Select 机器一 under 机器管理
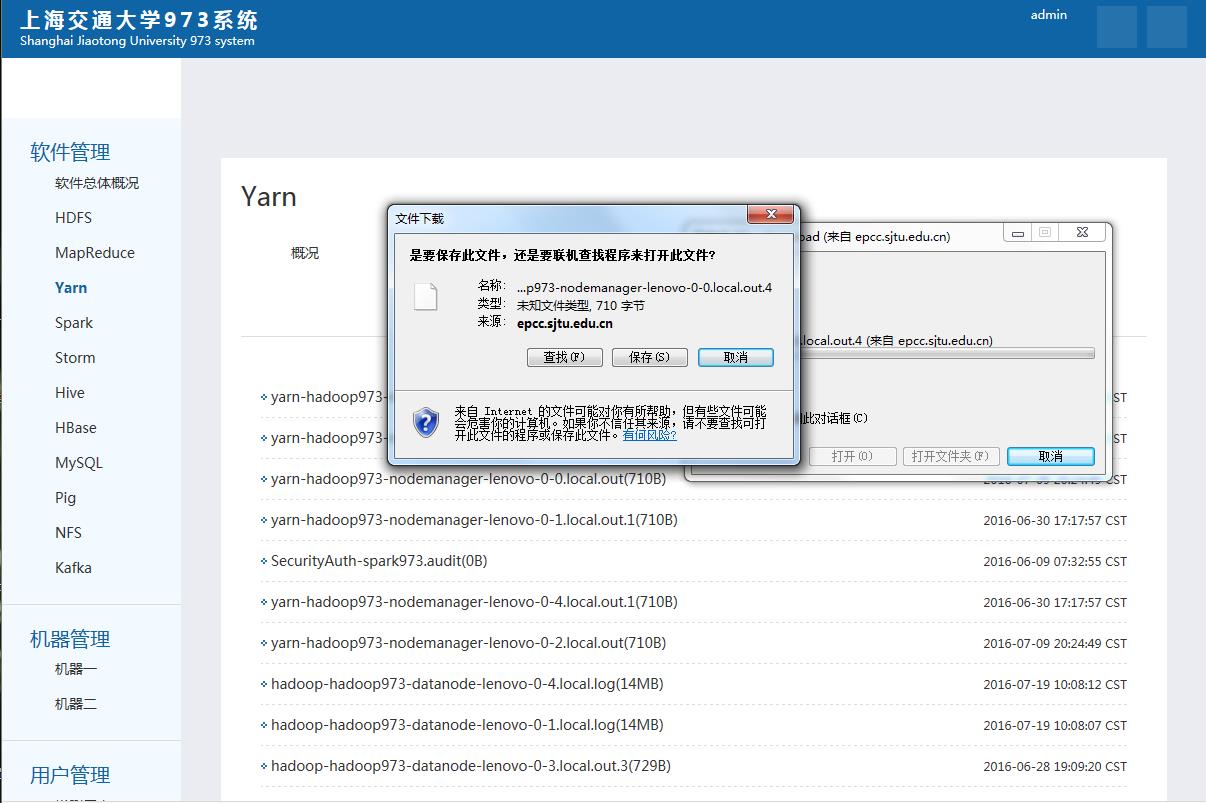 click(x=76, y=669)
